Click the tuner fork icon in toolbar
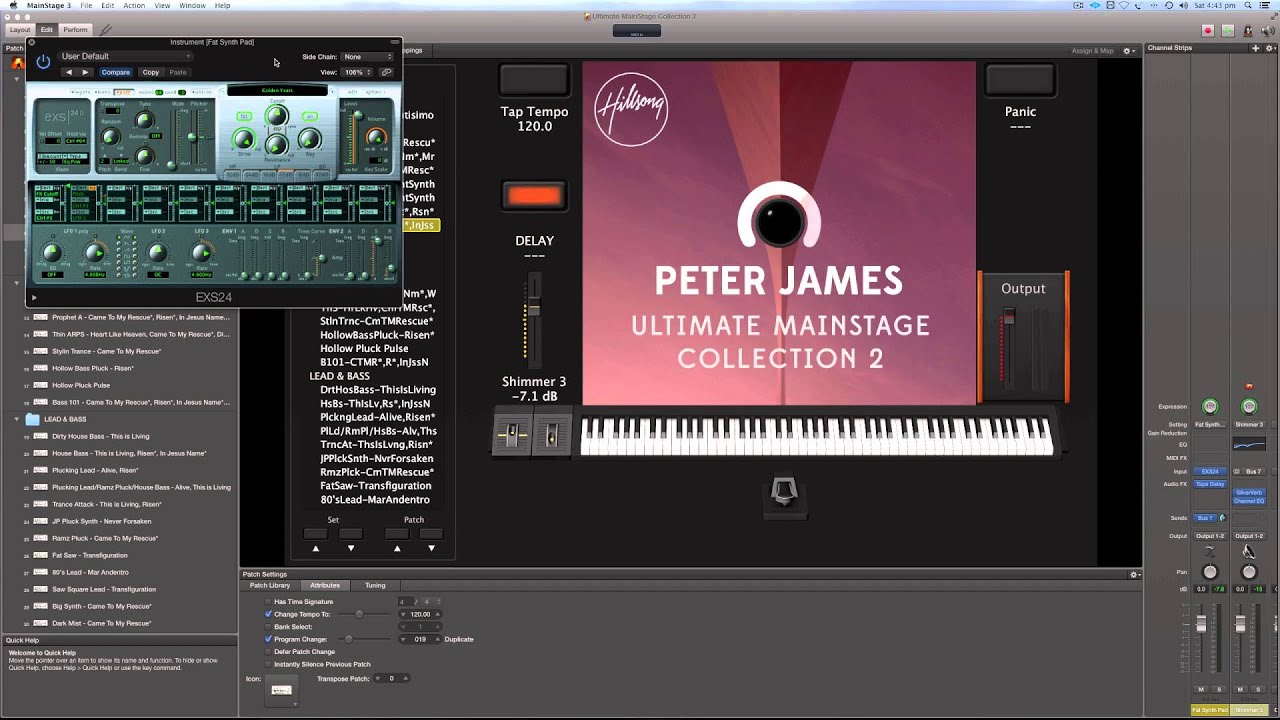This screenshot has width=1280, height=720. [x=106, y=30]
